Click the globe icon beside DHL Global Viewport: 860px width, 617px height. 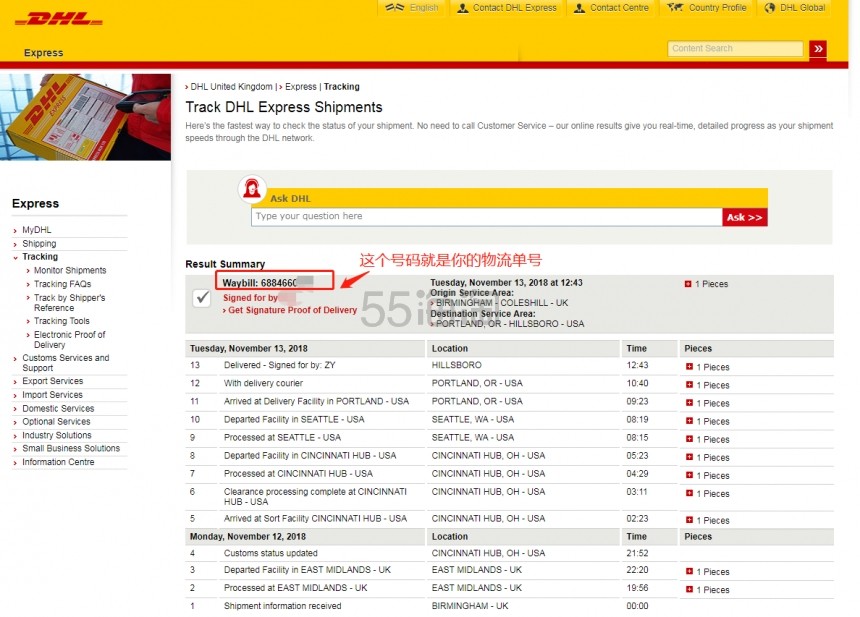coord(770,8)
